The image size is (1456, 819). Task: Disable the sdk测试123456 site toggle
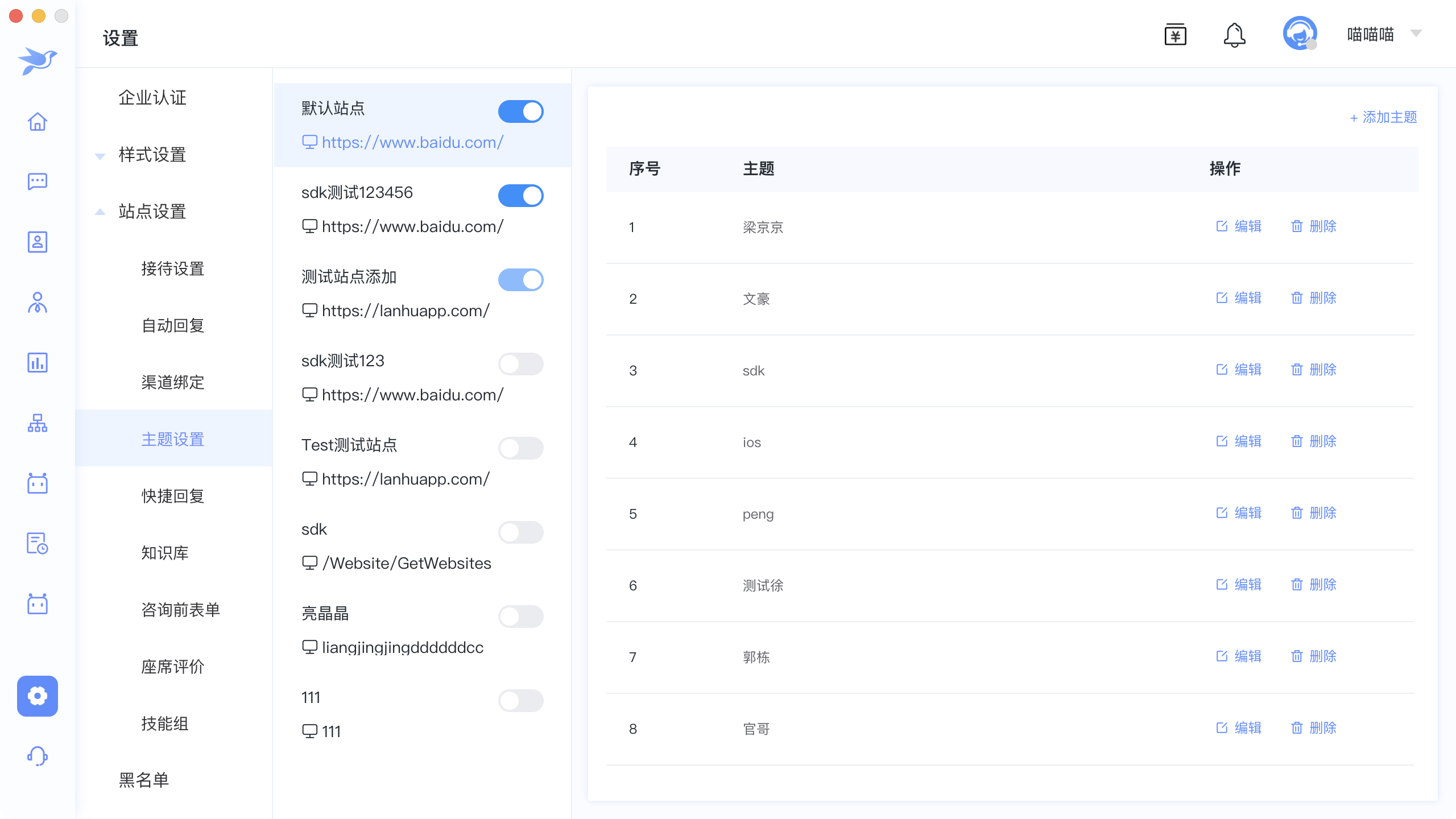click(x=520, y=196)
